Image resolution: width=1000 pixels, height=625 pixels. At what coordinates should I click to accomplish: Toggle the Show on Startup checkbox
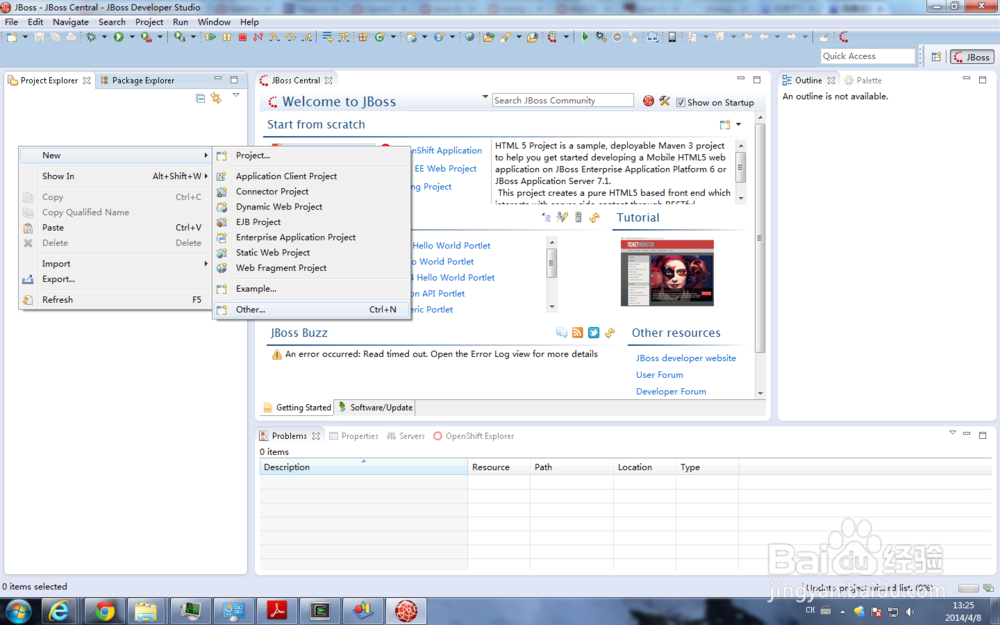click(x=680, y=102)
